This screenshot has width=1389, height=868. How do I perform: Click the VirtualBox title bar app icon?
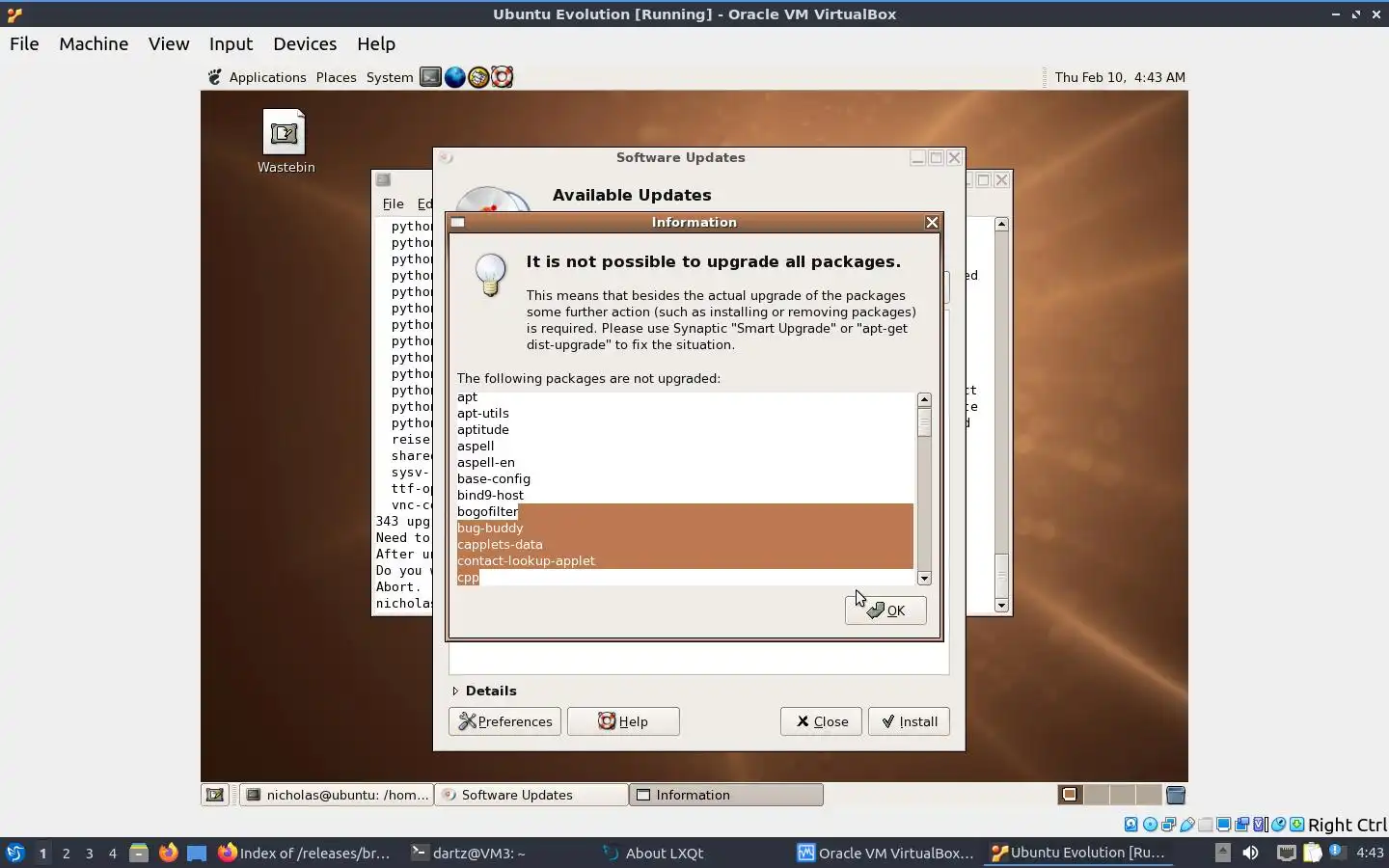(x=14, y=14)
